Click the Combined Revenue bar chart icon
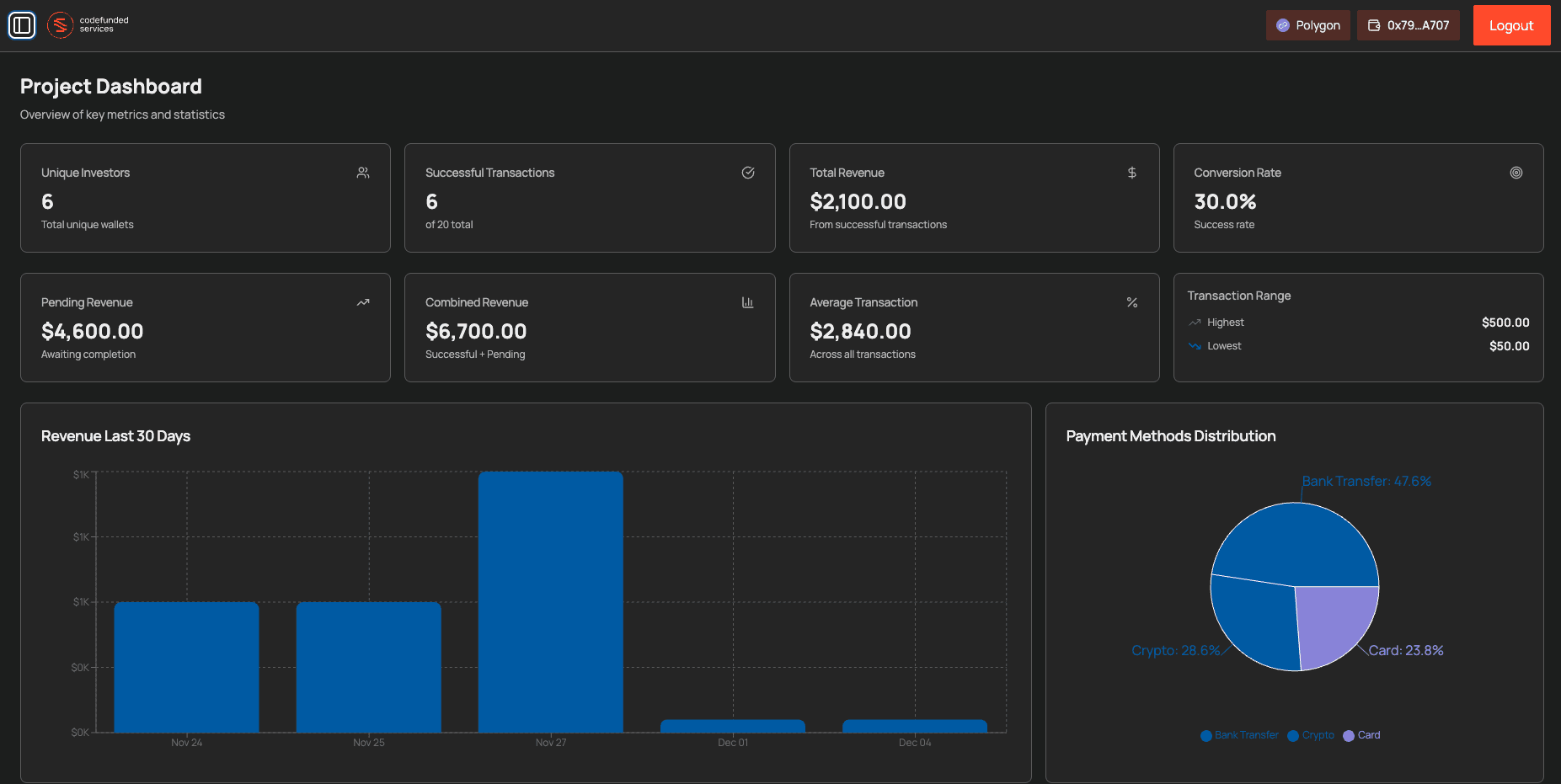The height and width of the screenshot is (784, 1561). (748, 302)
